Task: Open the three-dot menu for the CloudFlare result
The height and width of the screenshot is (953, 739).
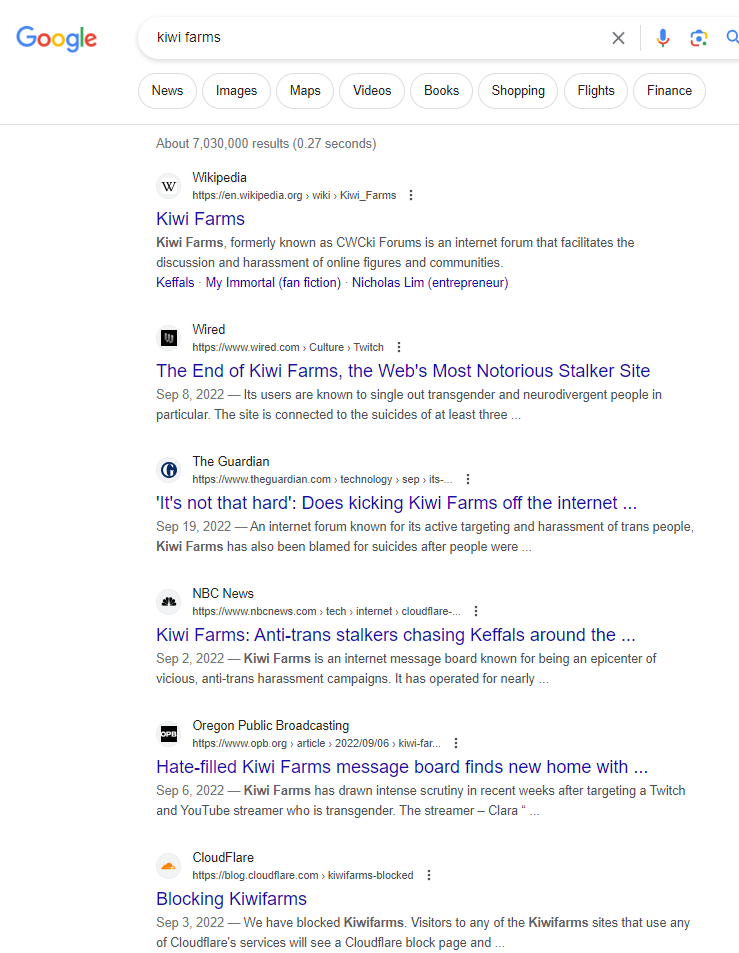Action: point(428,875)
